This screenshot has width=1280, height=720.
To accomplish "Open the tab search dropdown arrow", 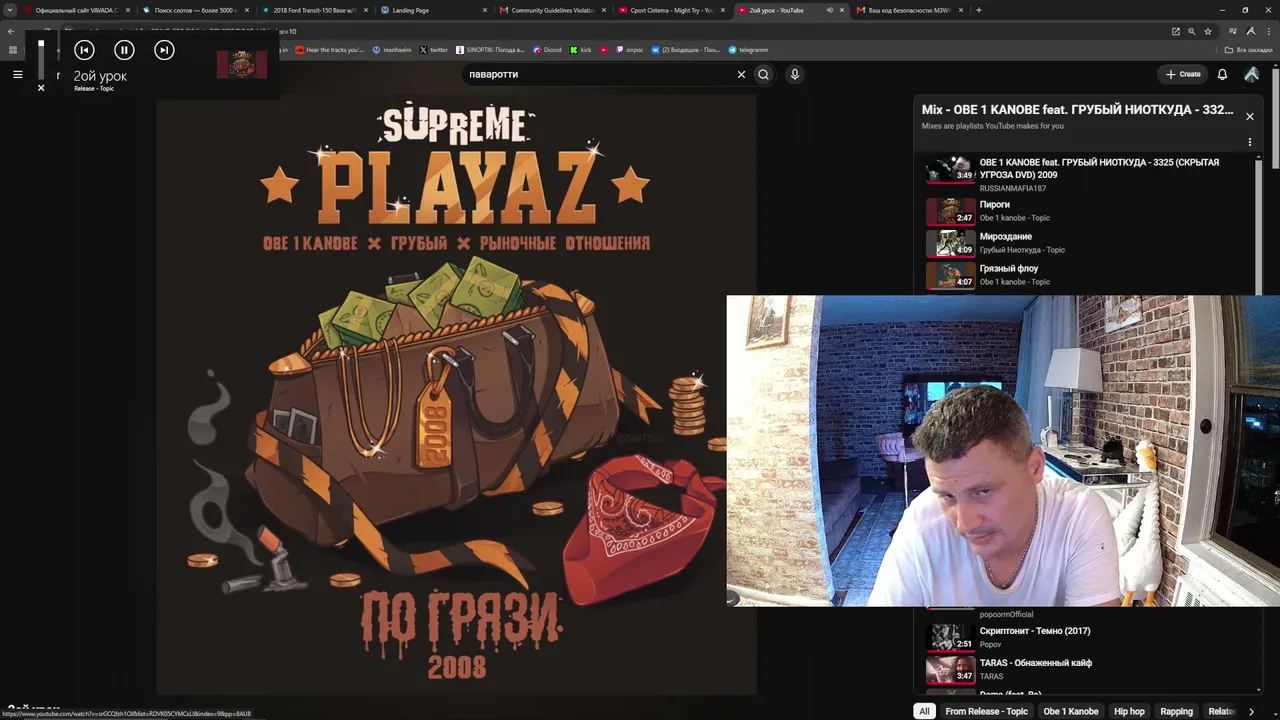I will [x=10, y=10].
